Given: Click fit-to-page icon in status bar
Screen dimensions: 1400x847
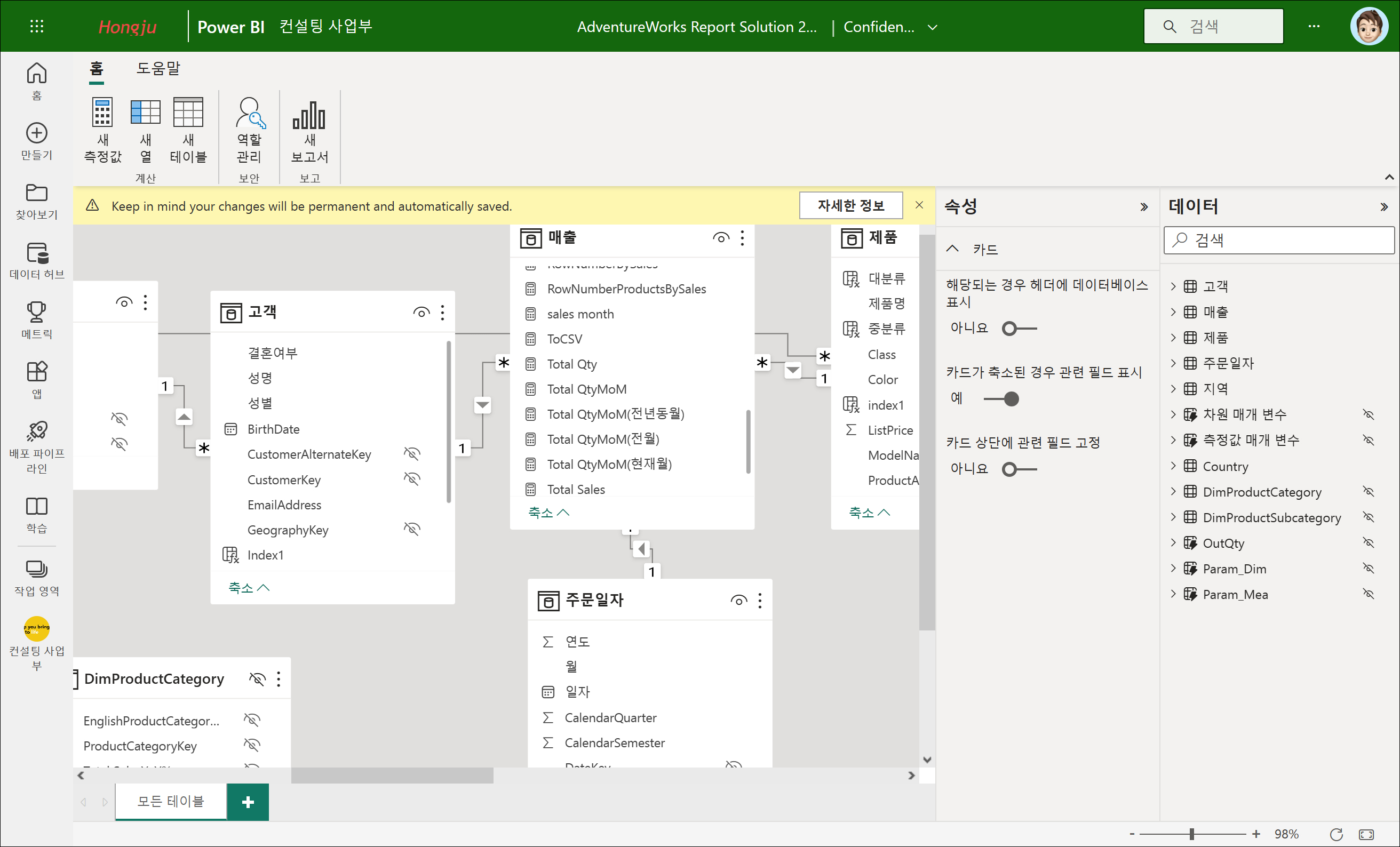Looking at the screenshot, I should click(x=1366, y=834).
